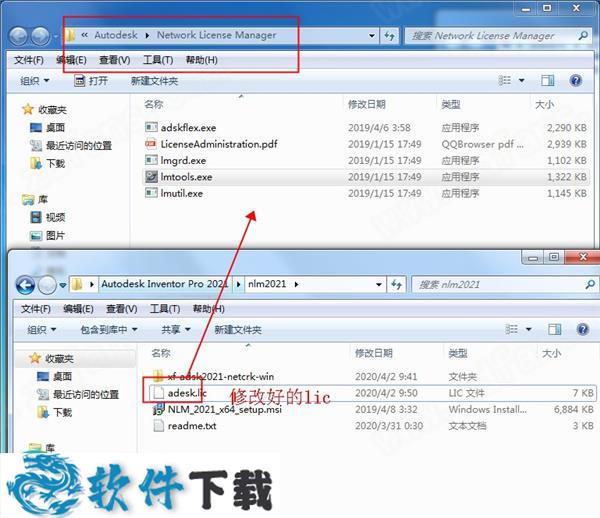The height and width of the screenshot is (518, 600).
Task: Open 包含到库中 dropdown in nlm2021 toolbar
Action: click(109, 329)
